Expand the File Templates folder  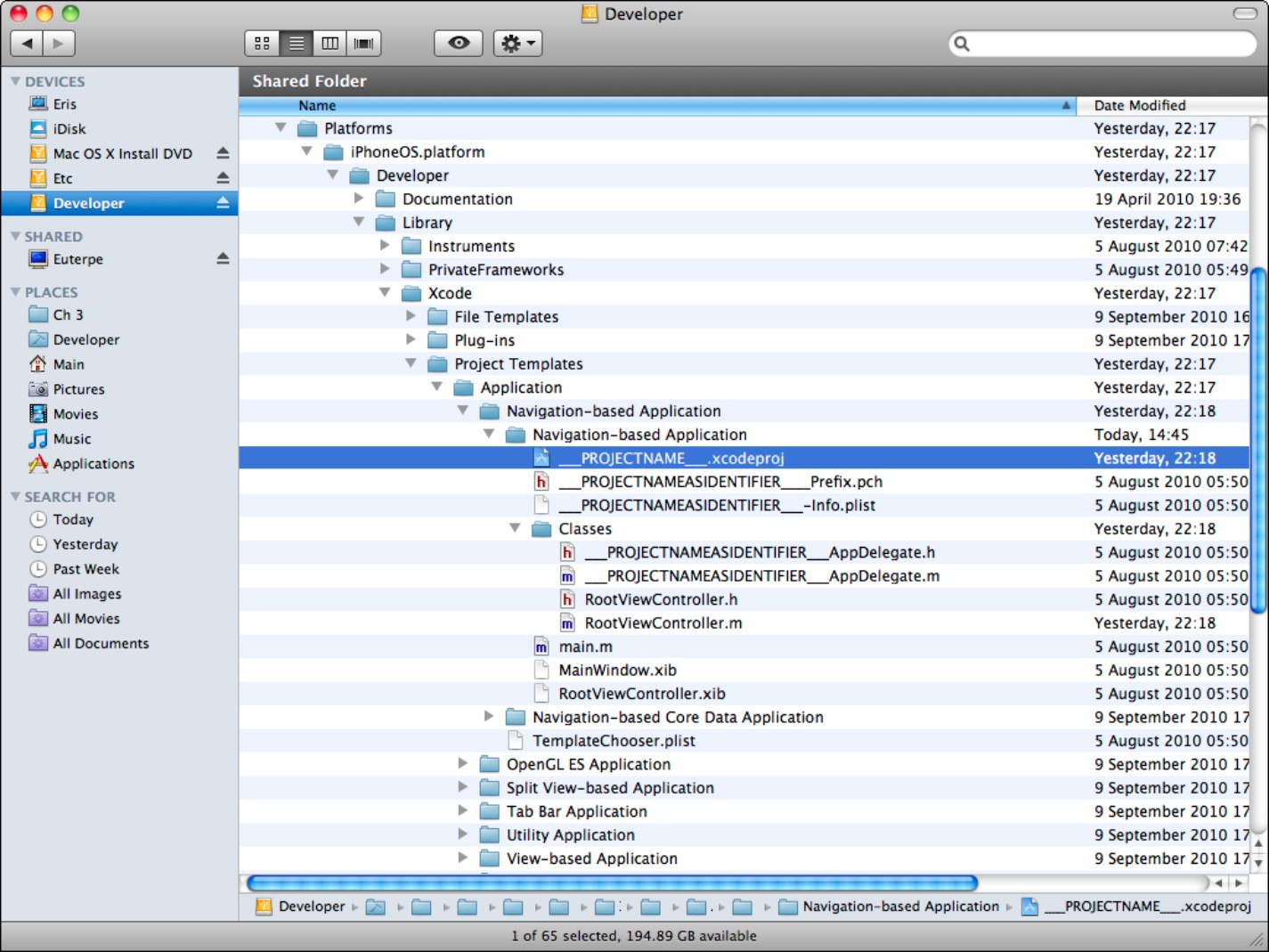tap(411, 315)
